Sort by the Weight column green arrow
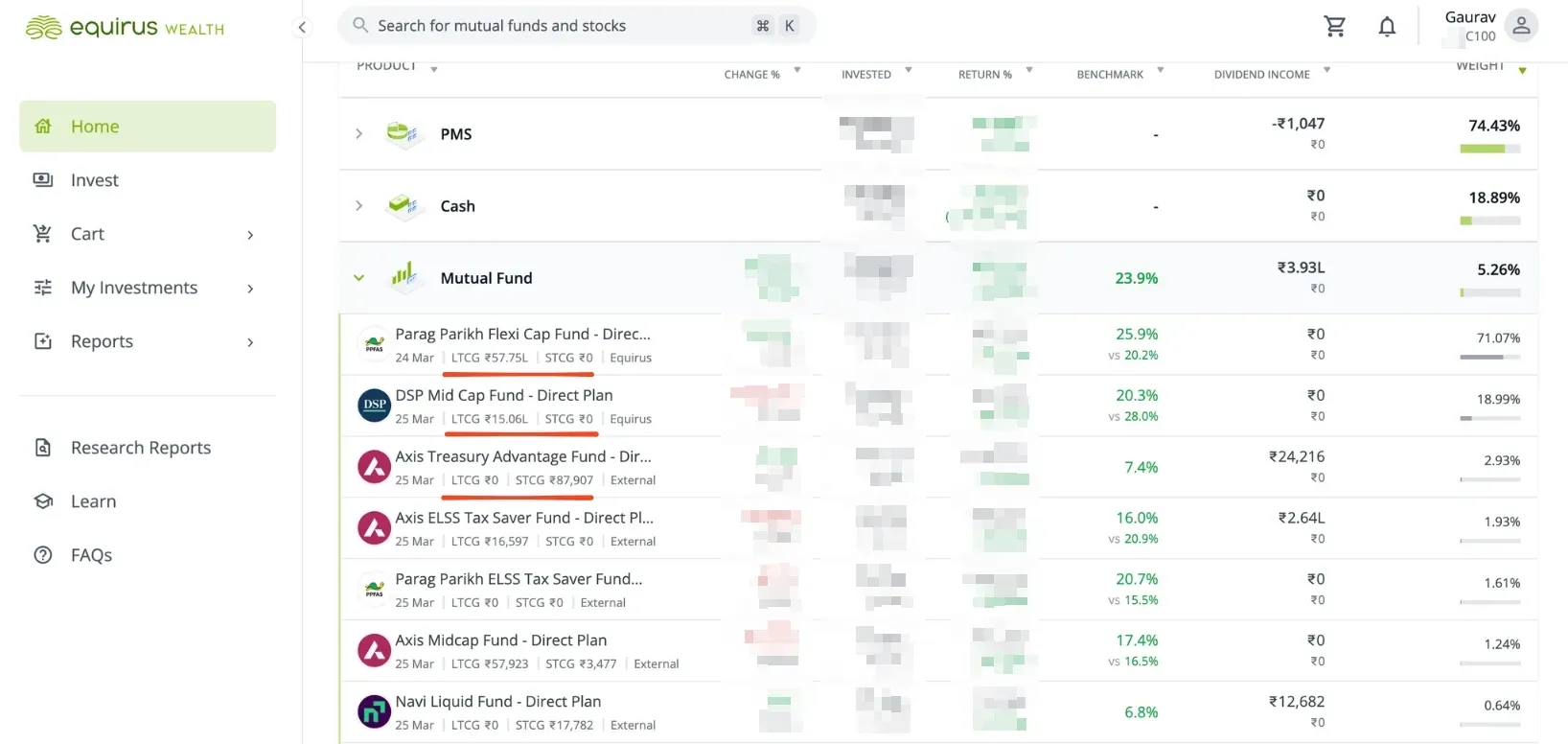 [1522, 70]
